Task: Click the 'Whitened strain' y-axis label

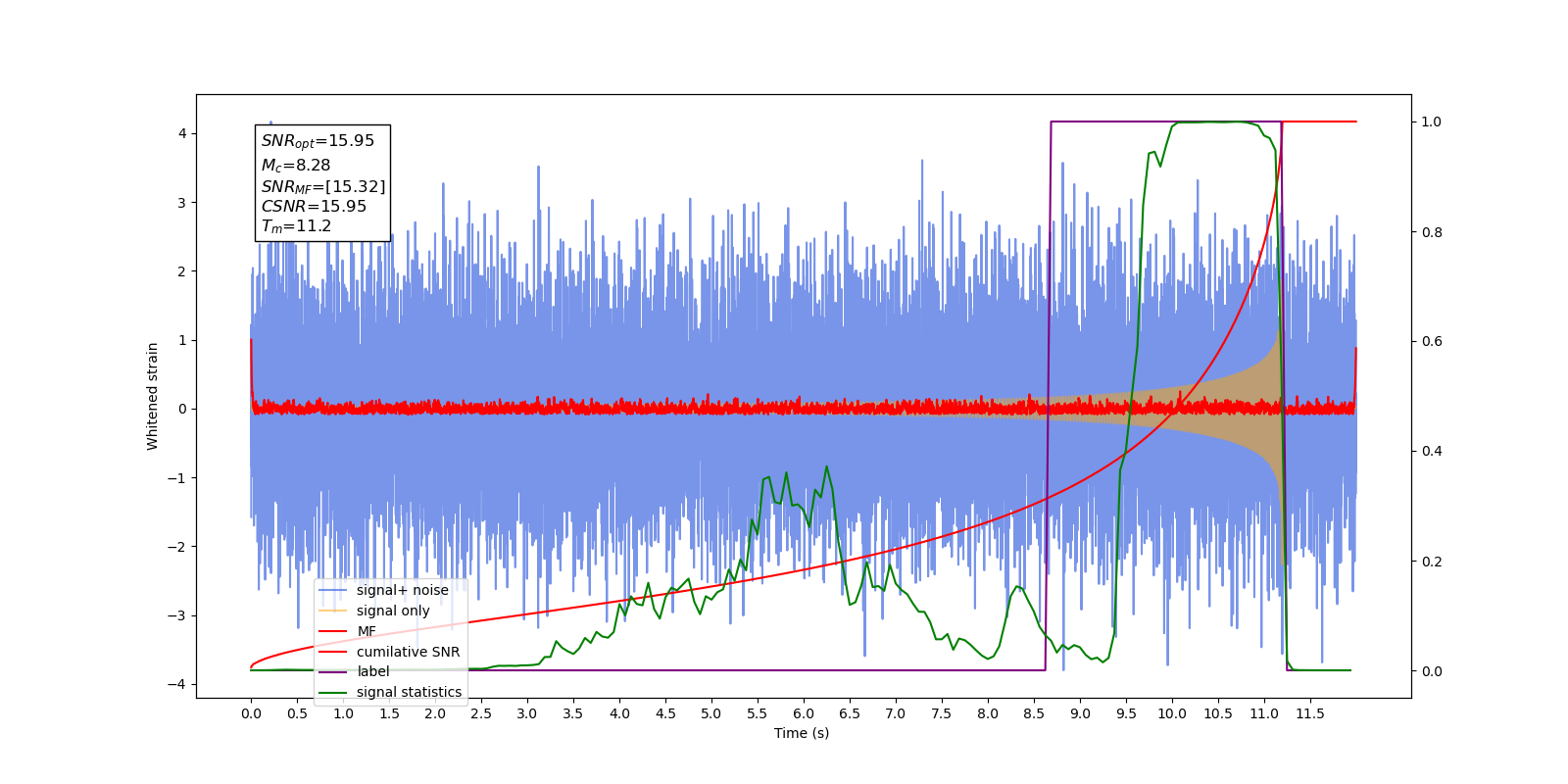Action: pyautogui.click(x=153, y=396)
